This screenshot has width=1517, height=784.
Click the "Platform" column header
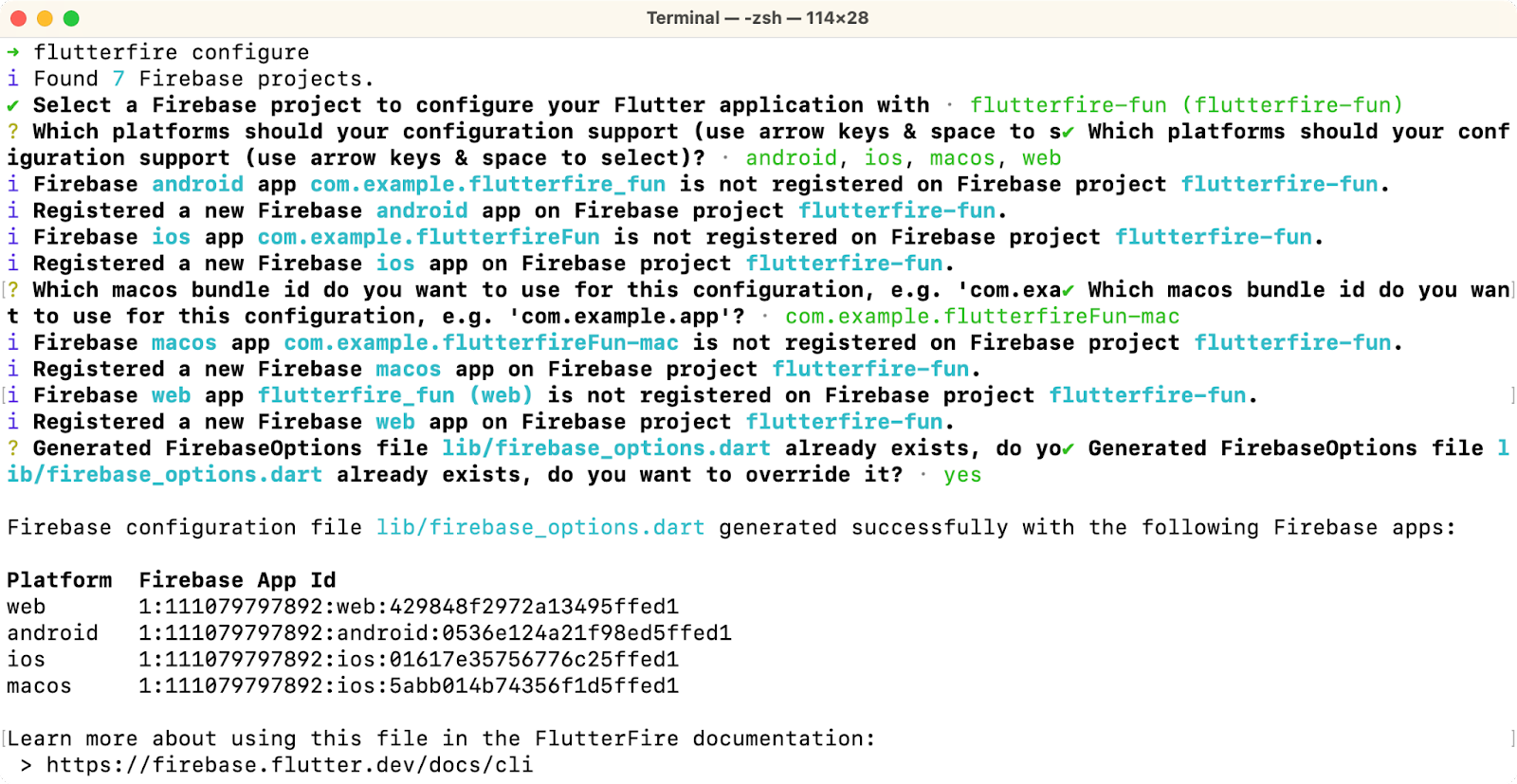[59, 580]
